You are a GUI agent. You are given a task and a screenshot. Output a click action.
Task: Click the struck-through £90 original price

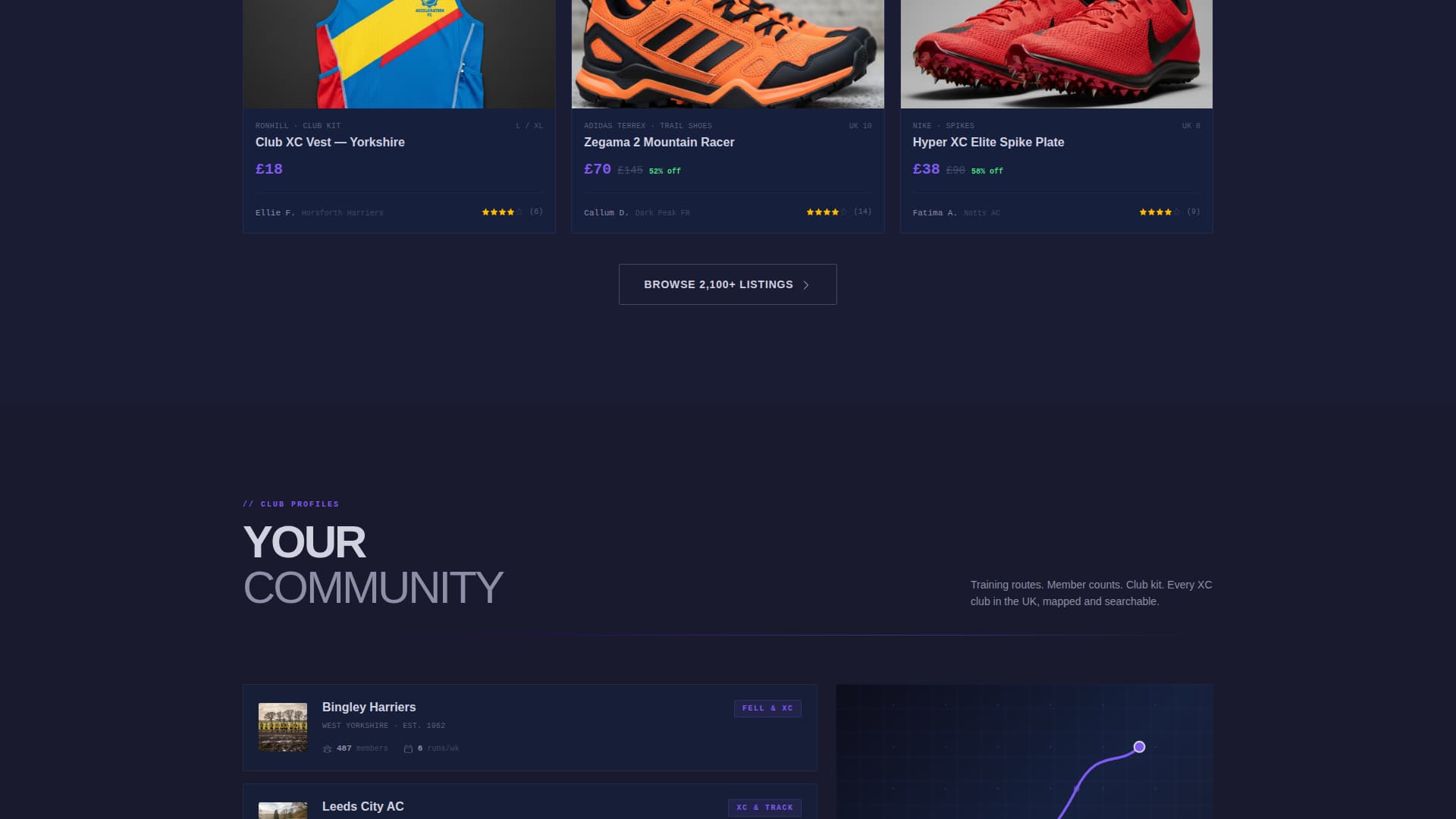tap(955, 171)
